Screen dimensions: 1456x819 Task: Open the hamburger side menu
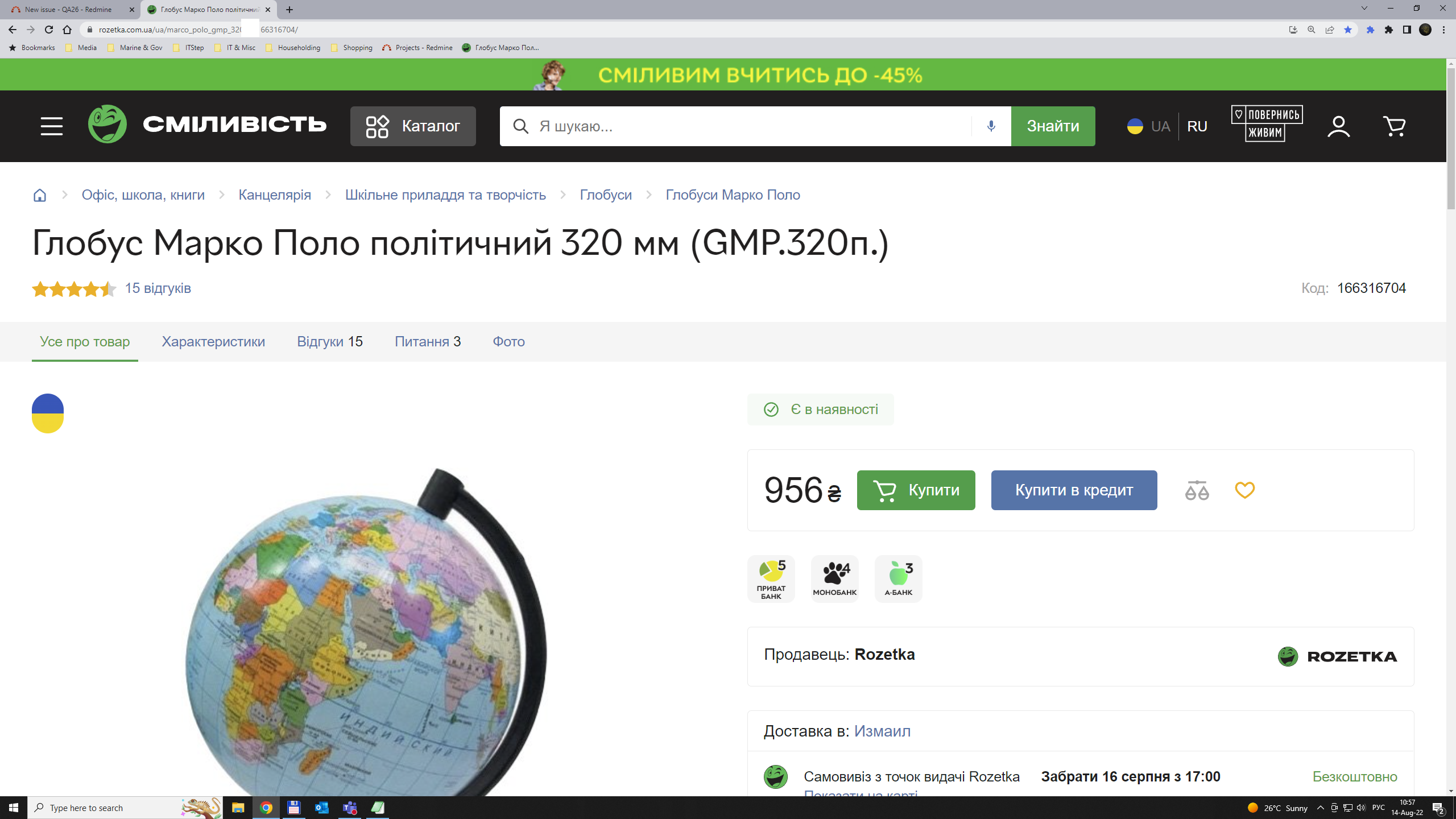[52, 126]
